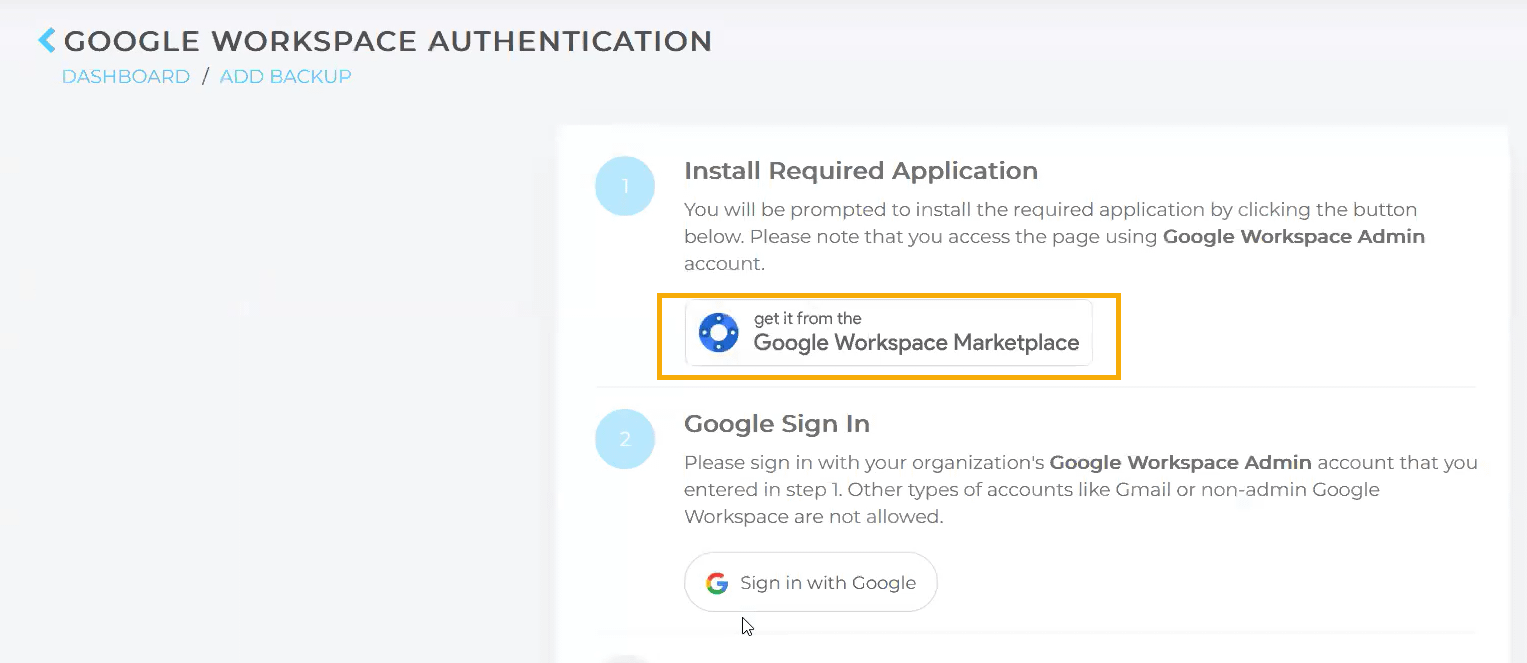The image size is (1527, 663).
Task: Click the blue back chevron arrow
Action: (47, 40)
